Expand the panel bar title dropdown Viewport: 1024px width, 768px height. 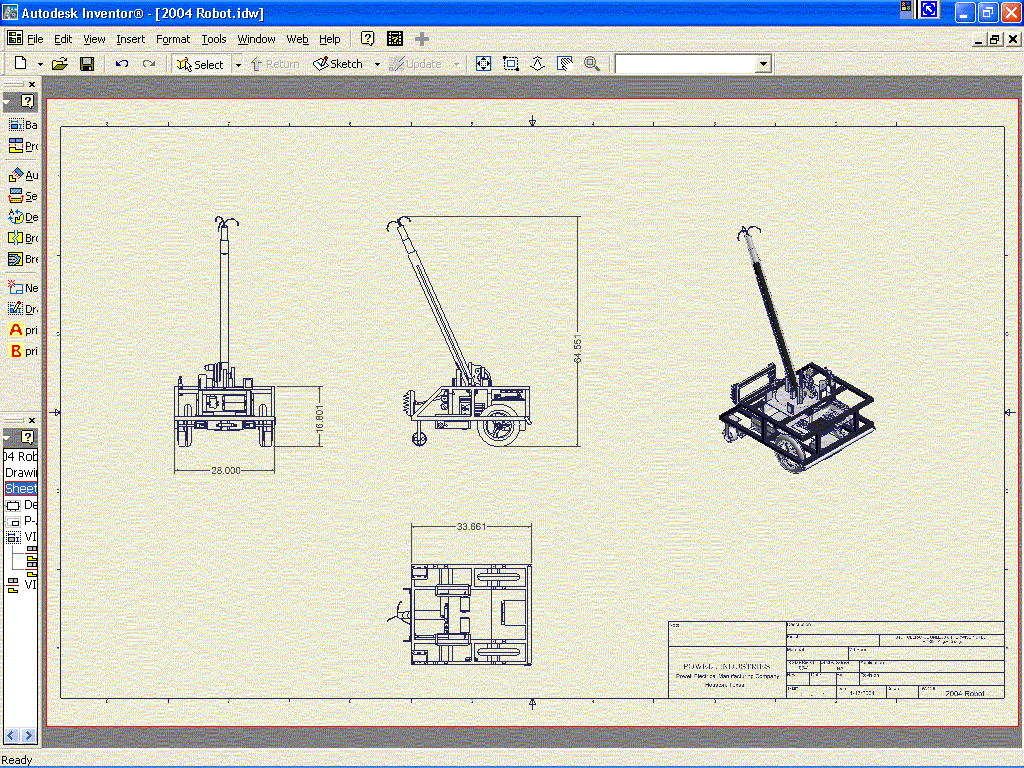click(x=7, y=103)
